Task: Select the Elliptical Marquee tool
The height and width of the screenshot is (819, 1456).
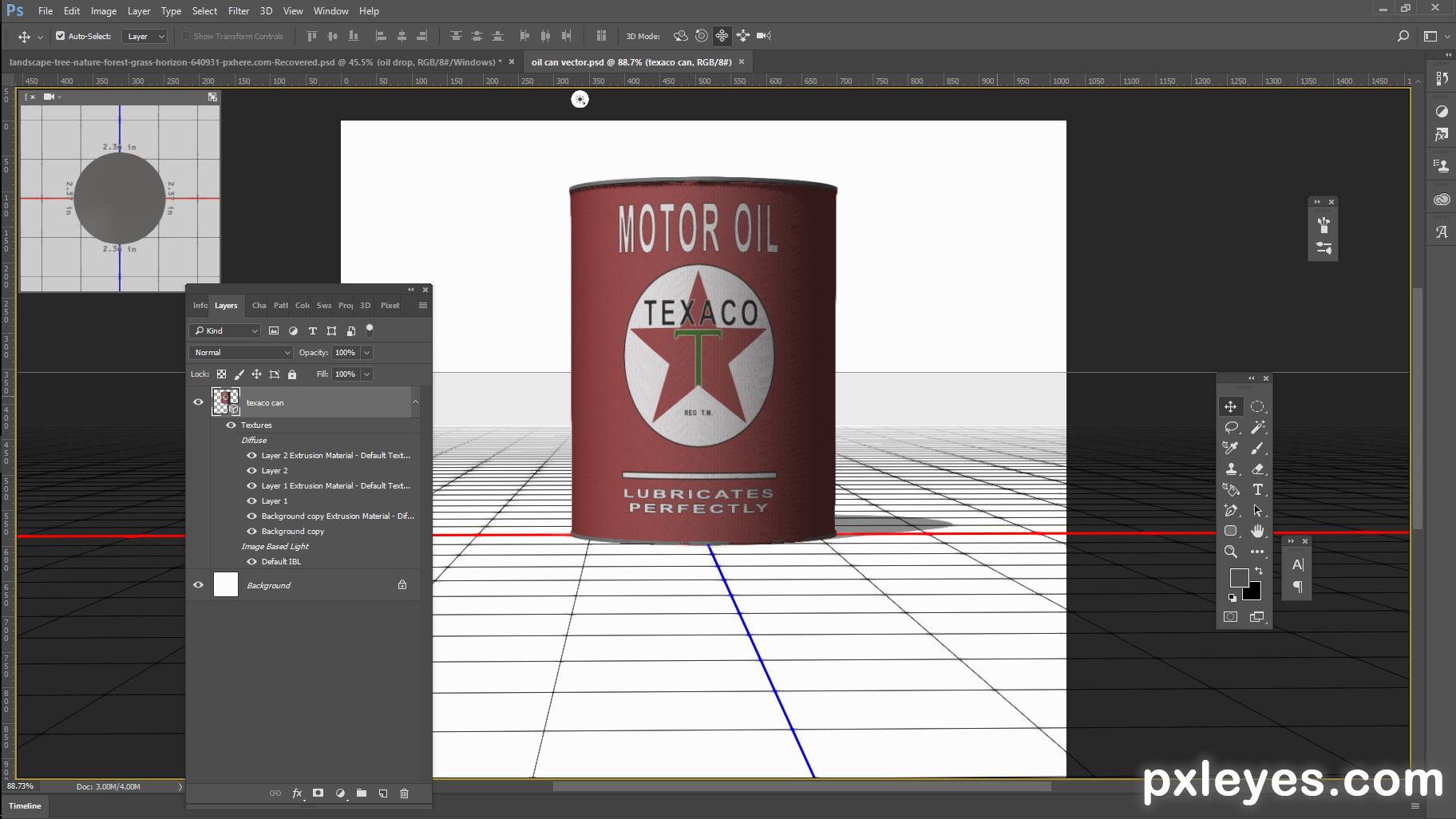Action: point(1257,406)
